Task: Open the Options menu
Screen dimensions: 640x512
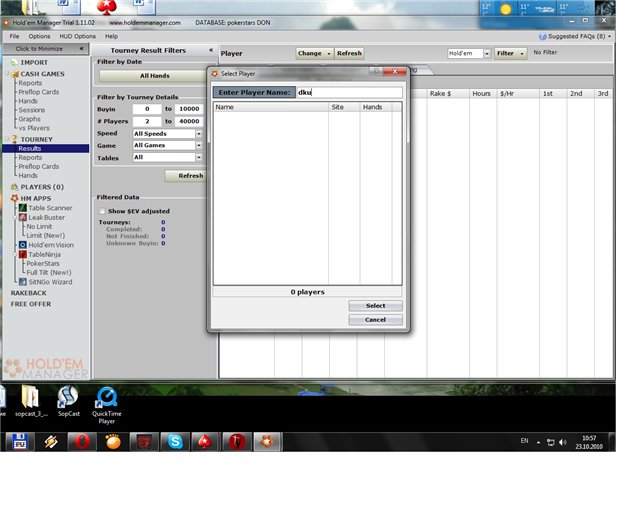Action: pos(39,36)
